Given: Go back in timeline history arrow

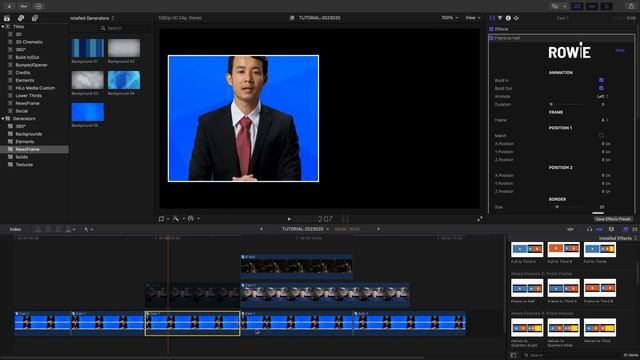Looking at the screenshot, I should tap(262, 229).
